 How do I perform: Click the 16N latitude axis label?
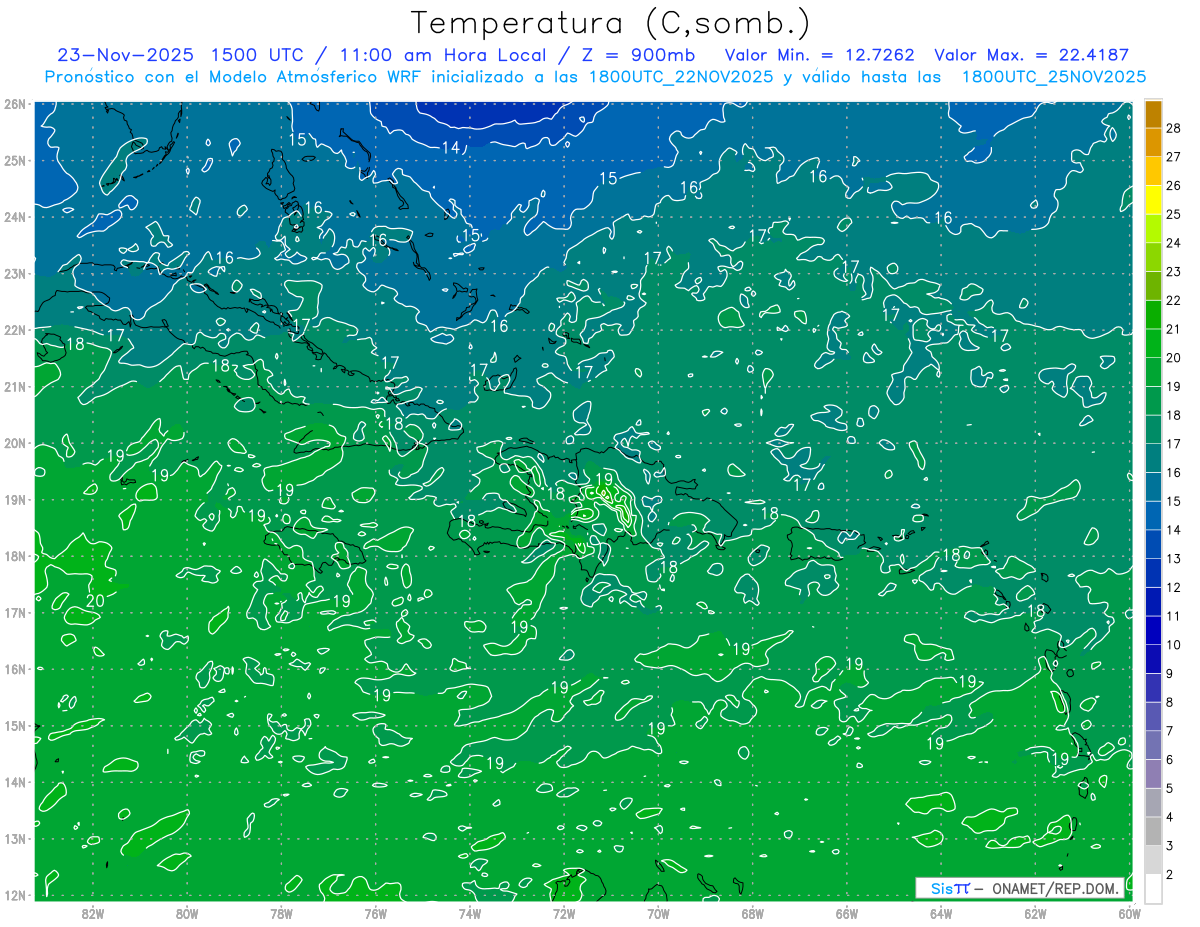(x=15, y=669)
